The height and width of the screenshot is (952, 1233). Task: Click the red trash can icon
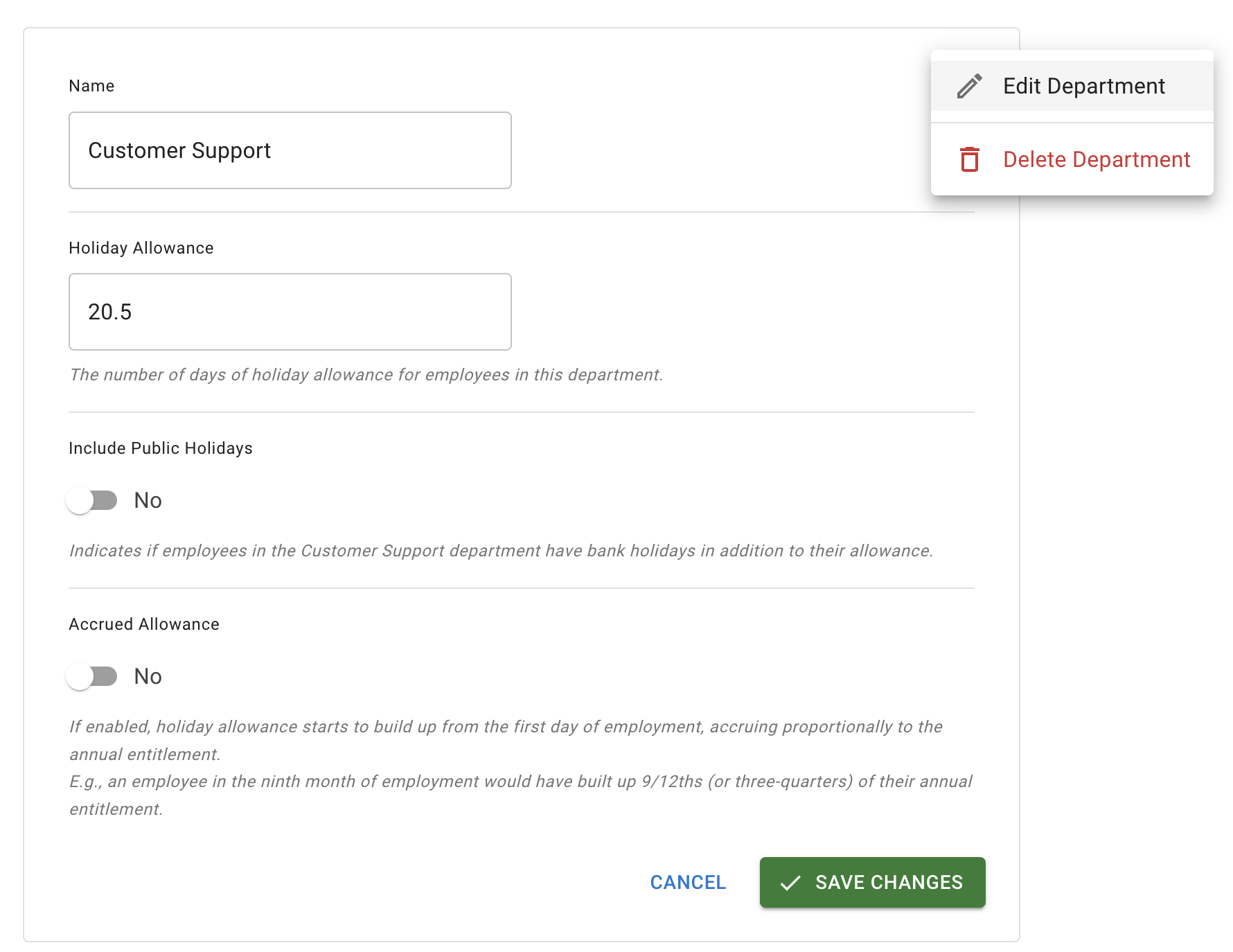(969, 159)
